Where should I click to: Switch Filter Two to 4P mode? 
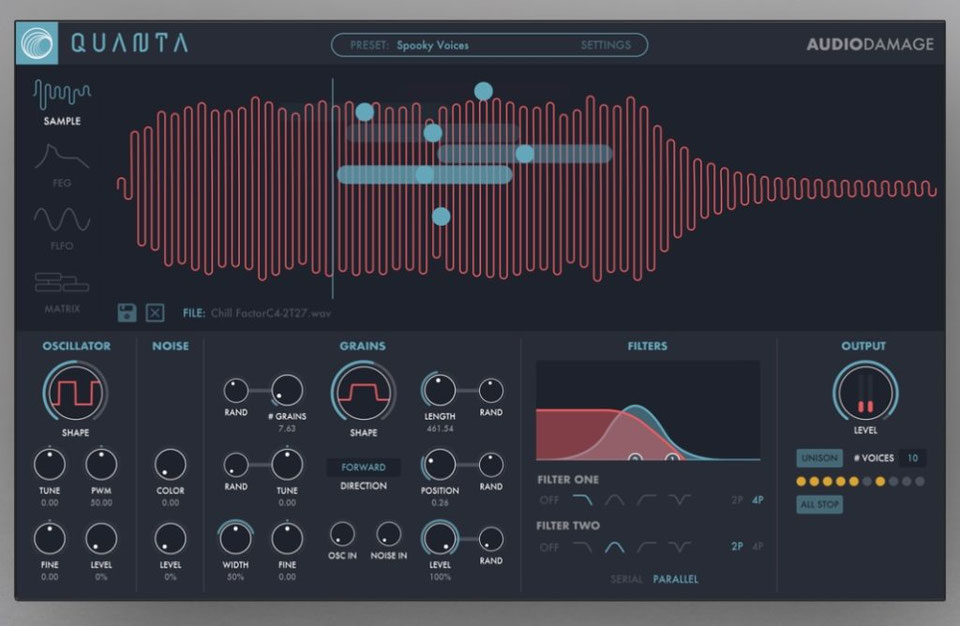757,546
